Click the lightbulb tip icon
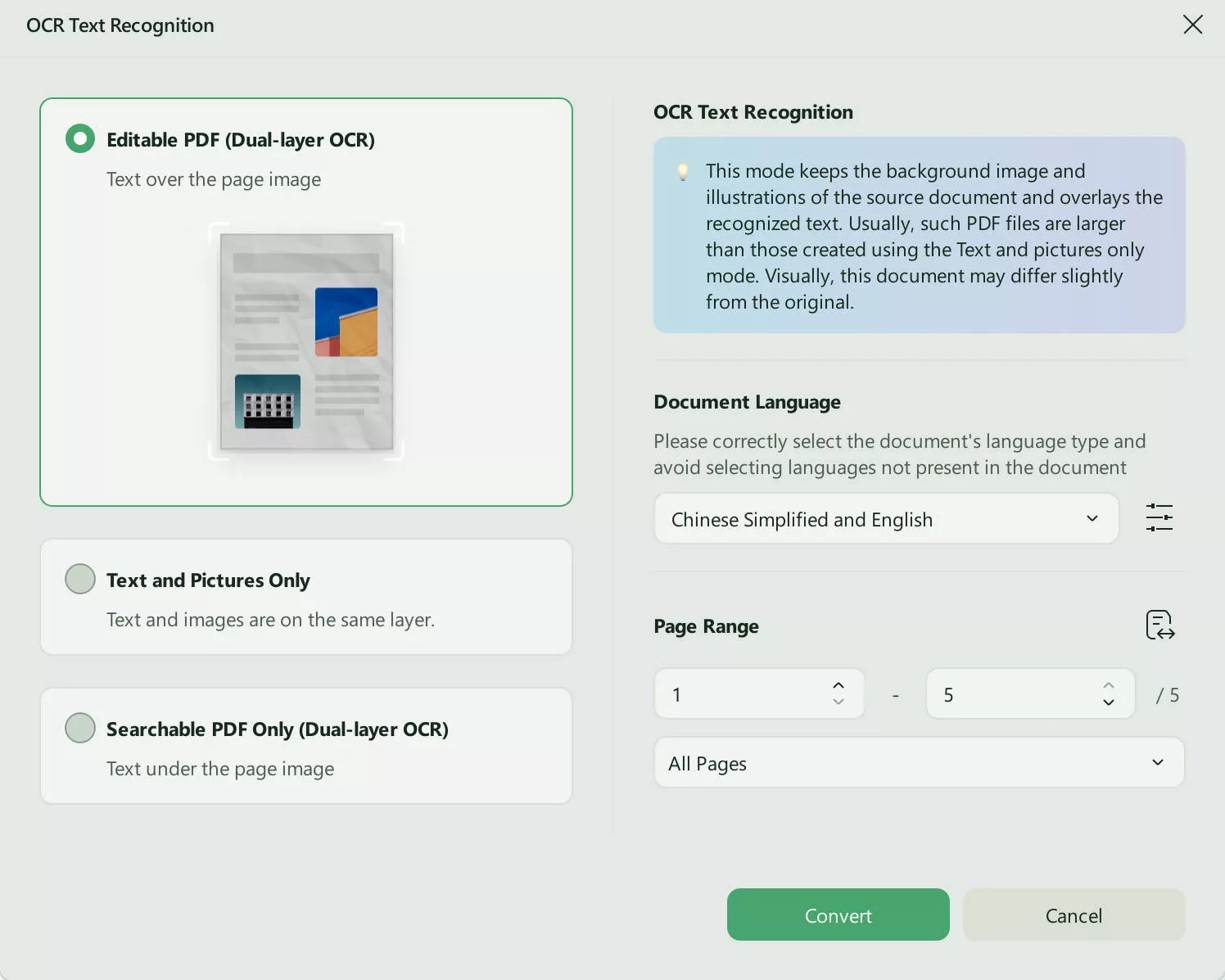The width and height of the screenshot is (1225, 980). [684, 172]
